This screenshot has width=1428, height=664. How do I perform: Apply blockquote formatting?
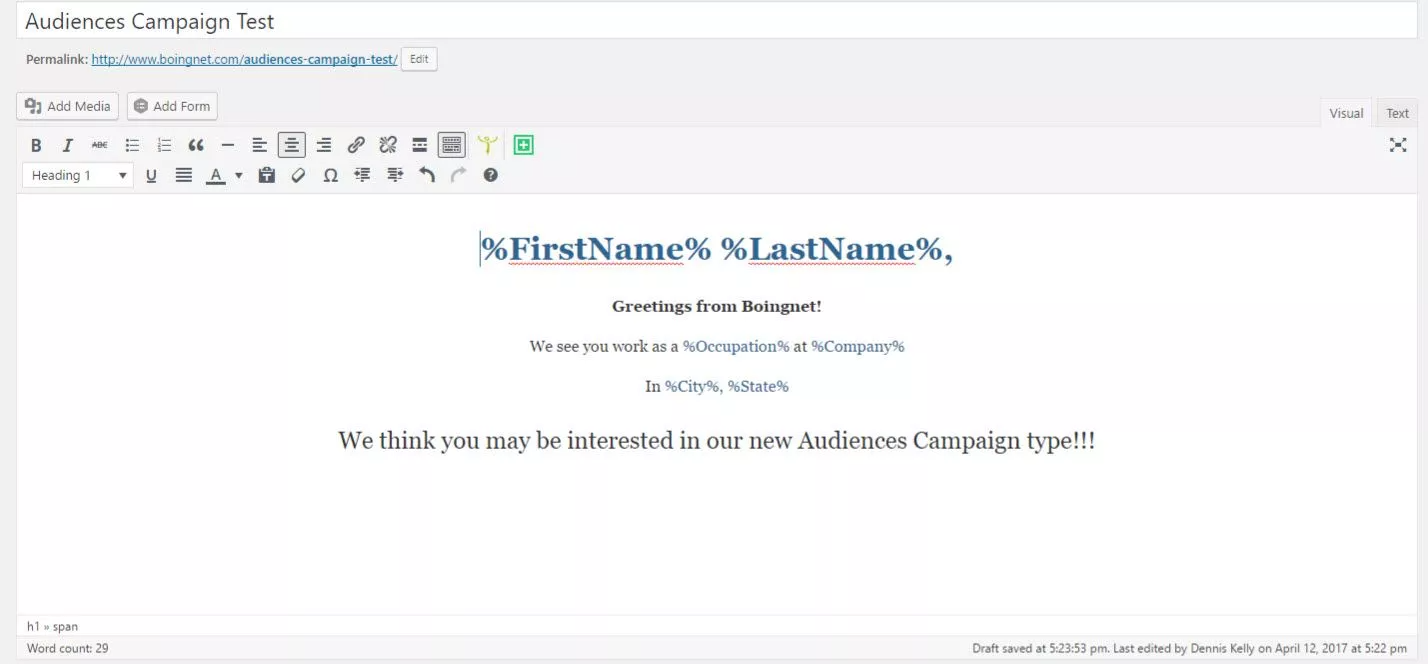(x=196, y=146)
